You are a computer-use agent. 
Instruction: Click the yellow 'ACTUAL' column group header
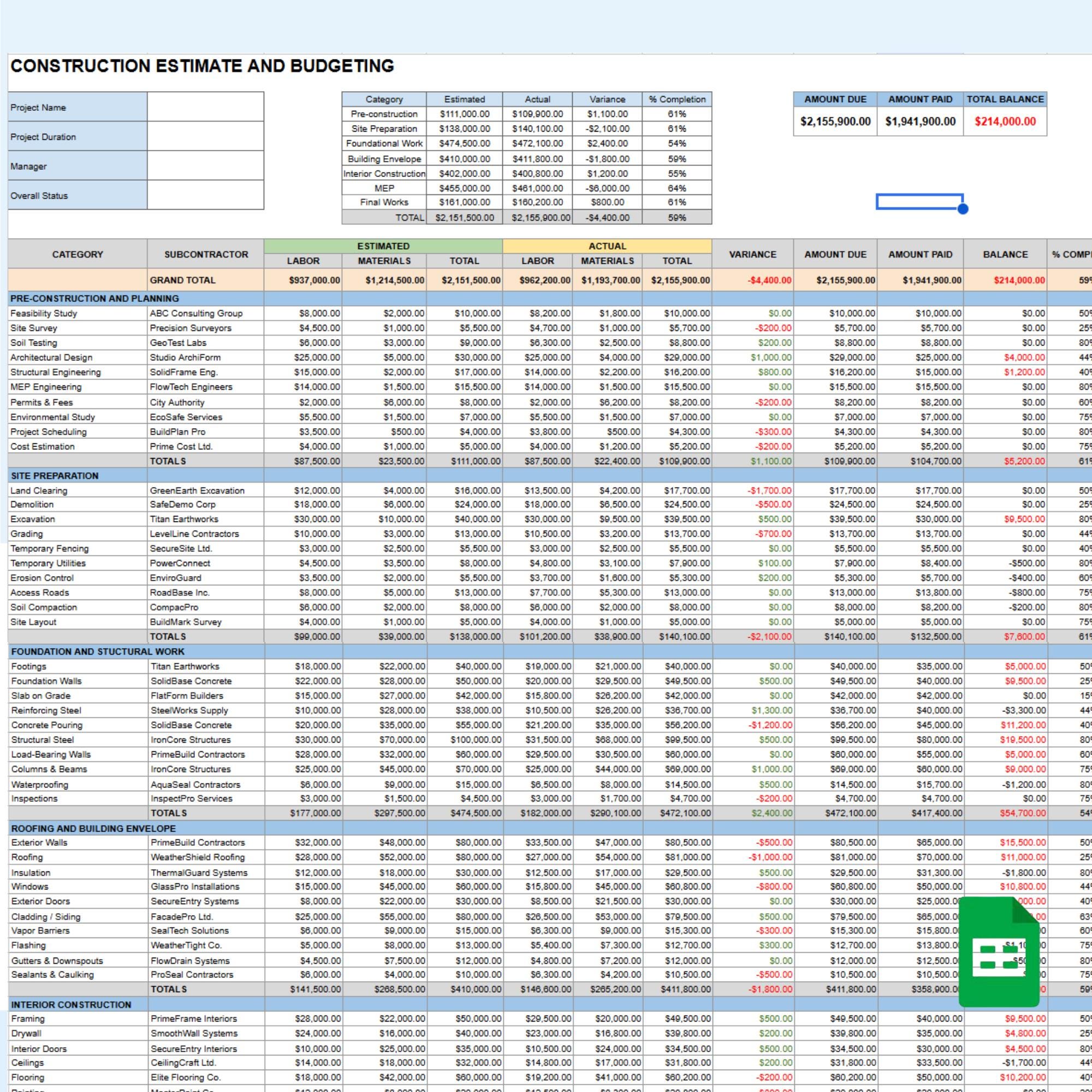[608, 246]
